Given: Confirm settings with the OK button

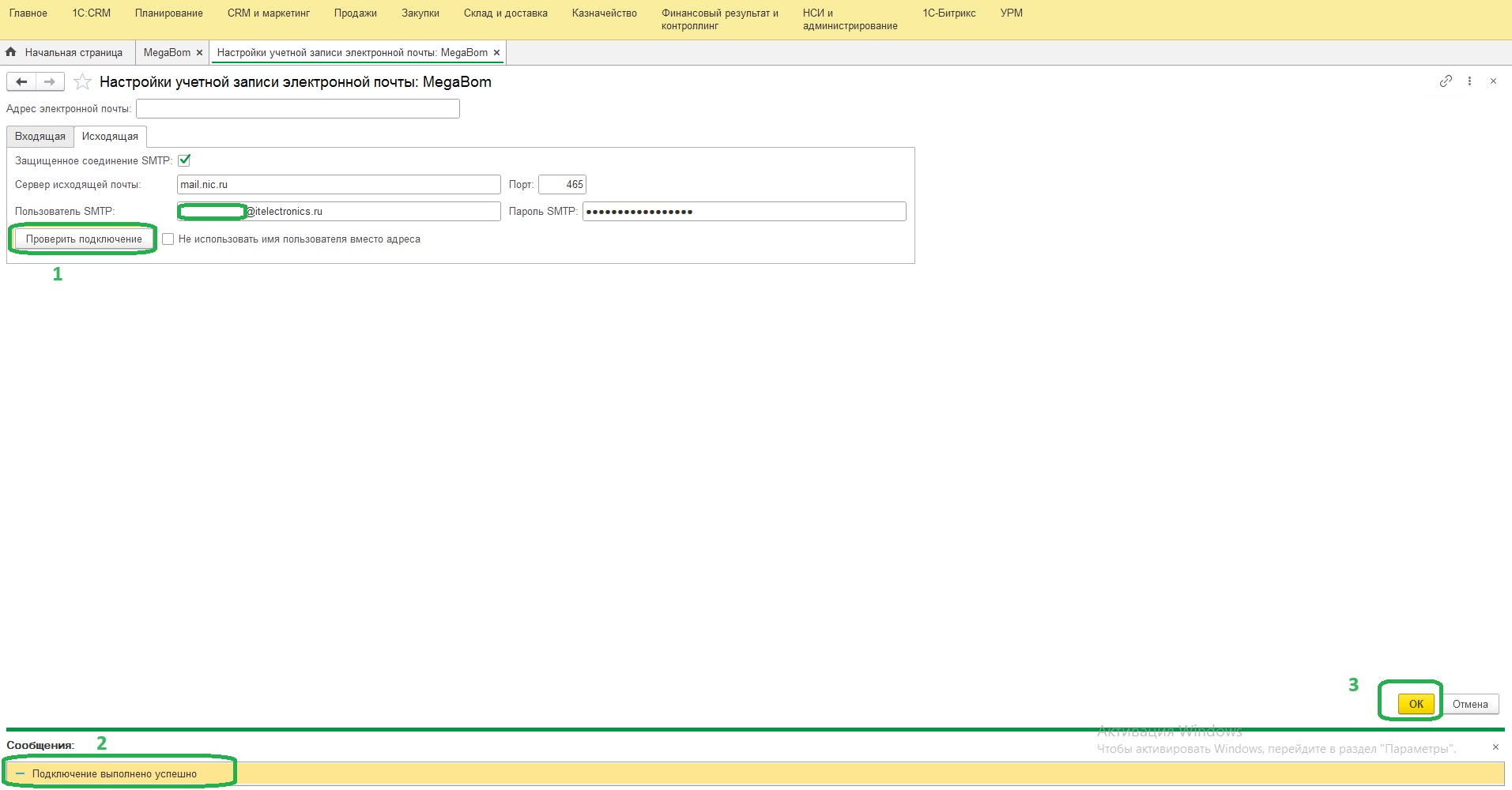Looking at the screenshot, I should [1416, 704].
